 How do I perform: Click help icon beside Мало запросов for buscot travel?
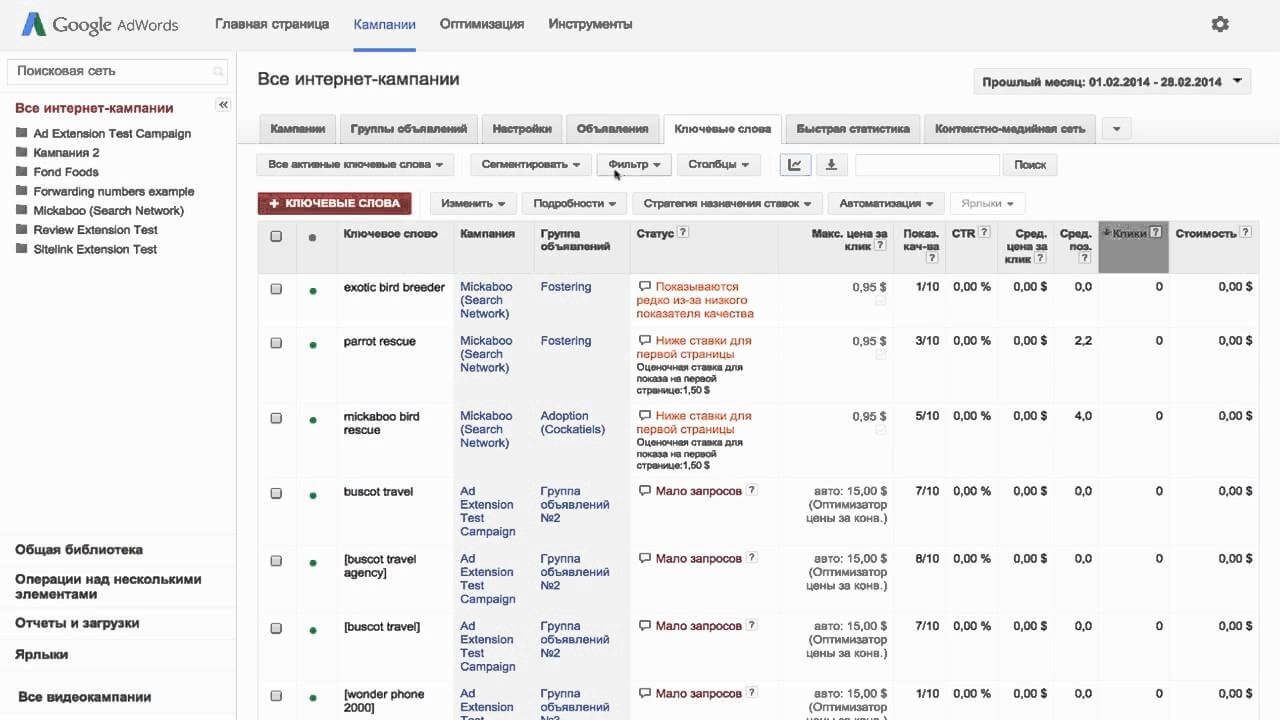click(752, 490)
